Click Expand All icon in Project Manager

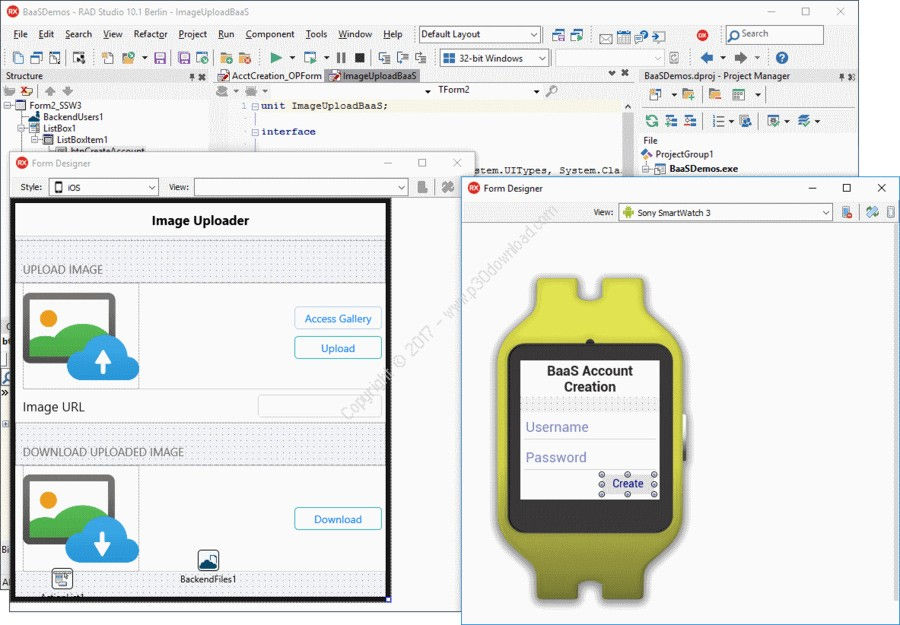click(x=670, y=121)
